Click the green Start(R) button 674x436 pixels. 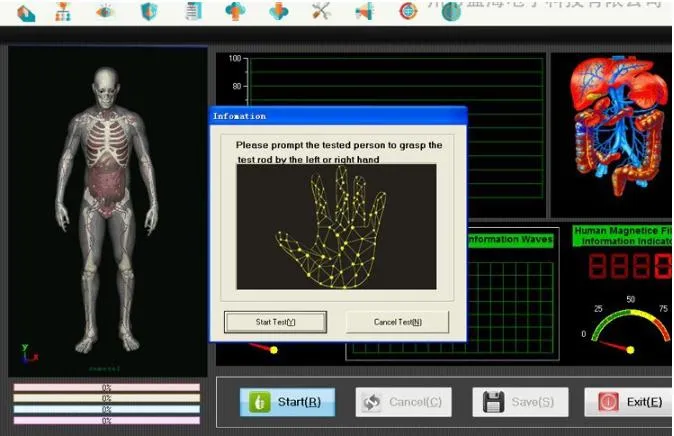click(x=287, y=402)
